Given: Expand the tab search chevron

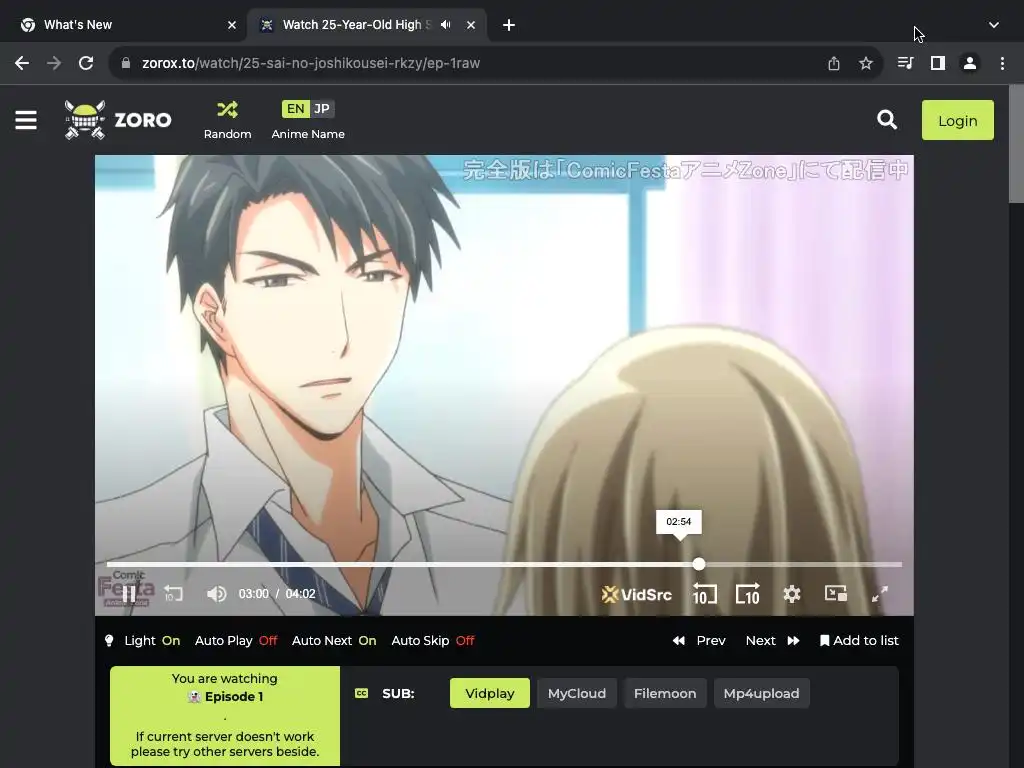Looking at the screenshot, I should pos(993,25).
